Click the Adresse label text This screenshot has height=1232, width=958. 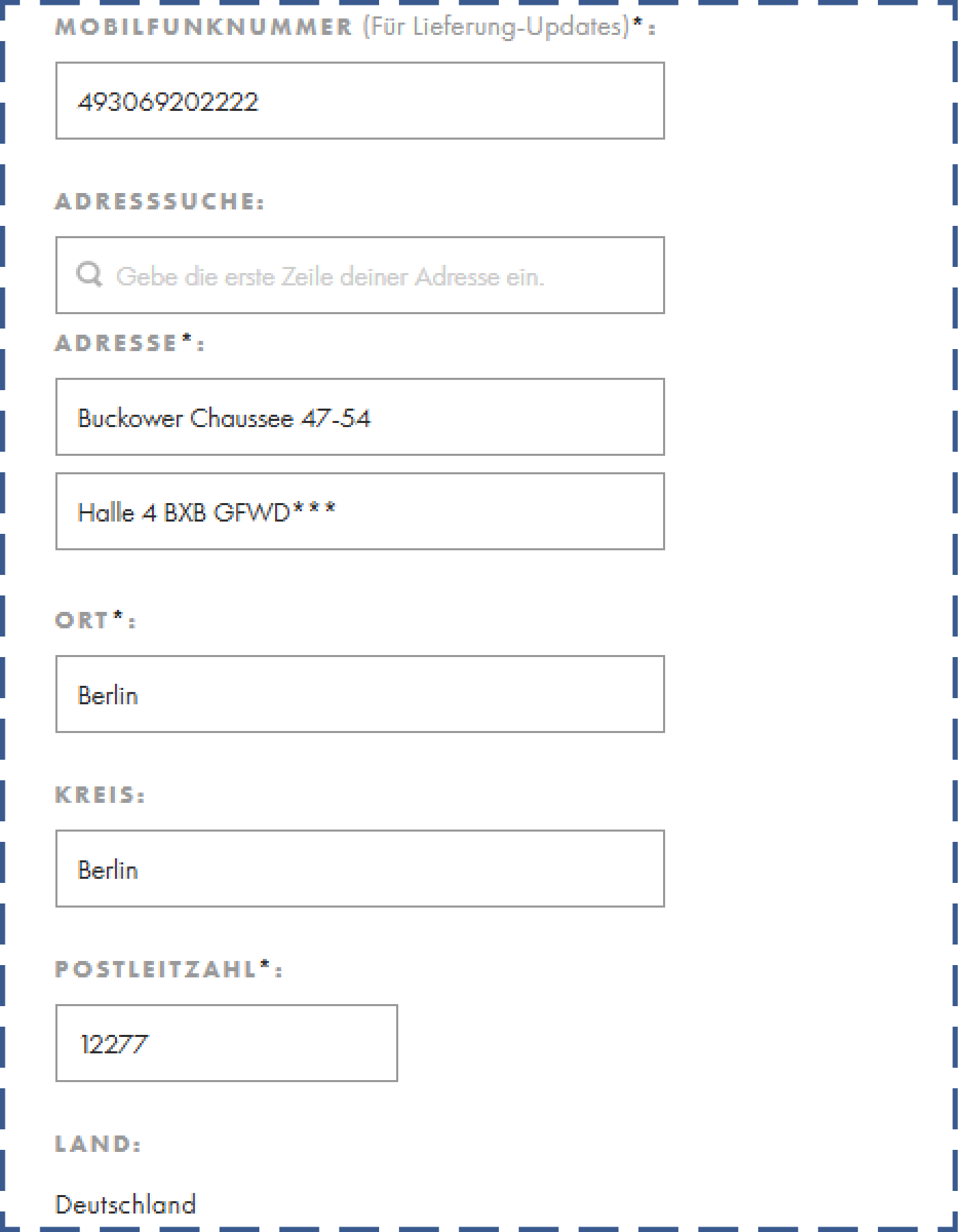click(x=116, y=343)
